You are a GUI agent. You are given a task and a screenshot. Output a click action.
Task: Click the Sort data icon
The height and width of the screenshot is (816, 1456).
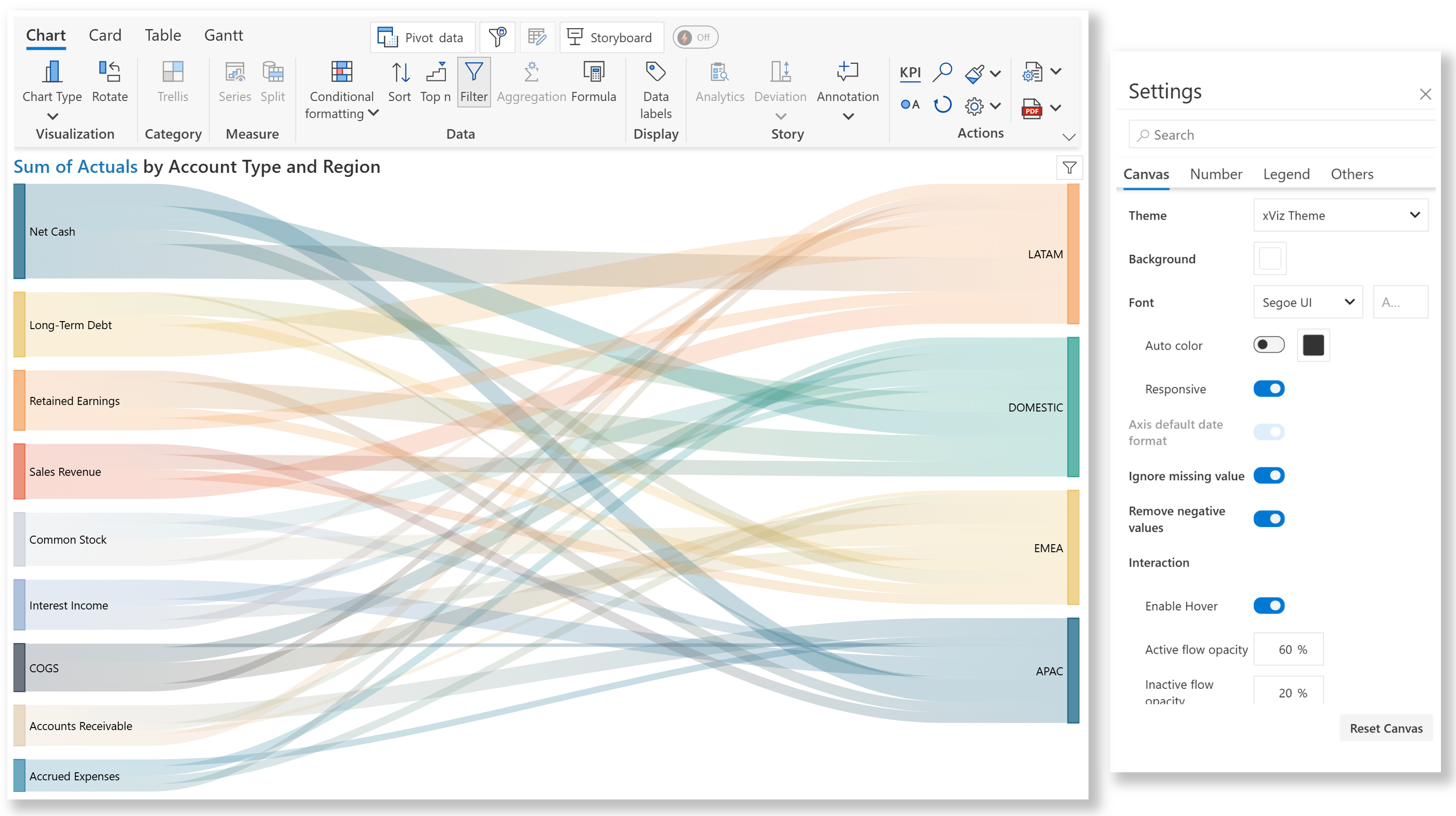[x=400, y=72]
